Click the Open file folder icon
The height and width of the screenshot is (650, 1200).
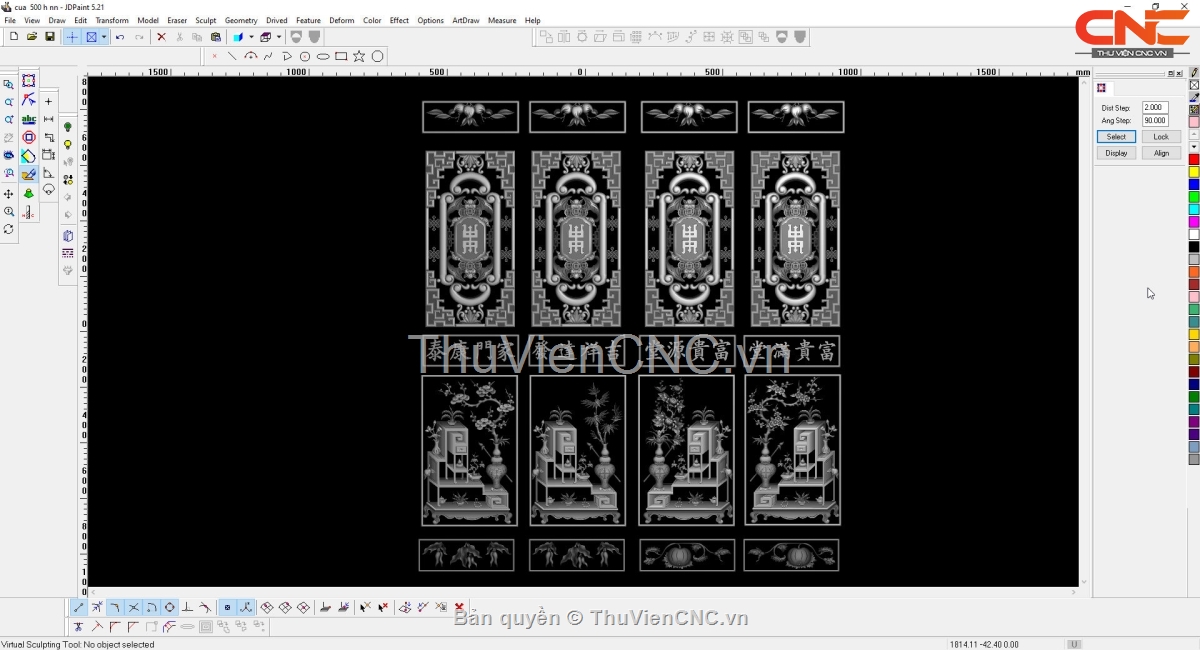32,37
